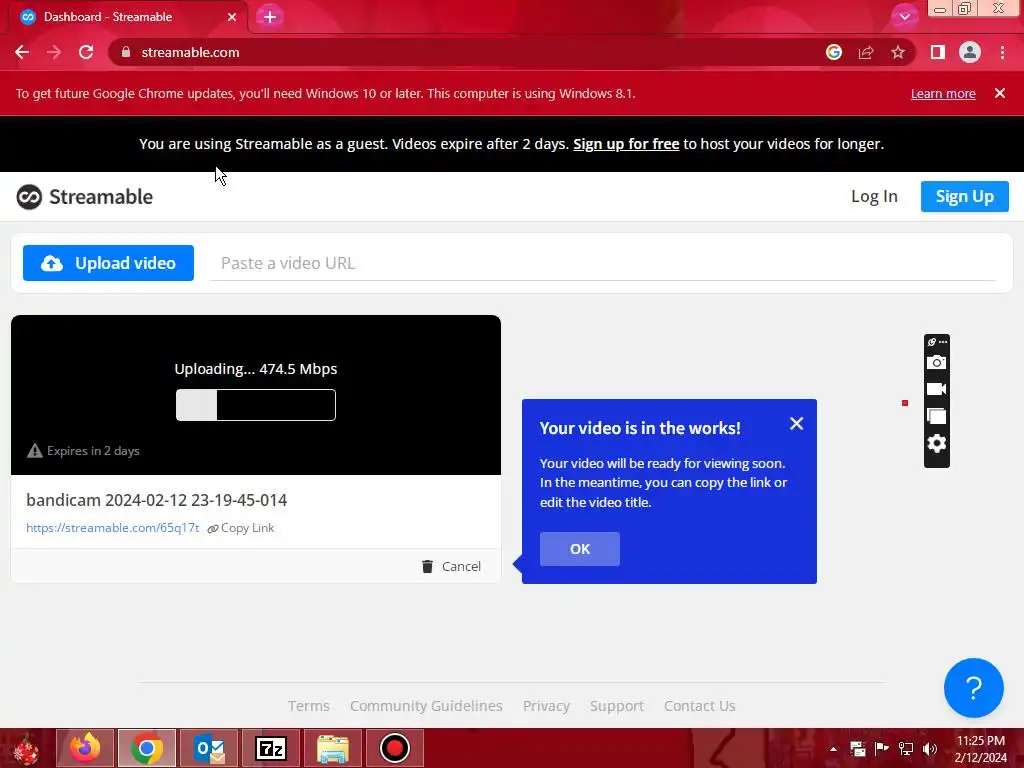1024x768 pixels.
Task: Dismiss the Chrome update notification bar
Action: coord(1000,93)
